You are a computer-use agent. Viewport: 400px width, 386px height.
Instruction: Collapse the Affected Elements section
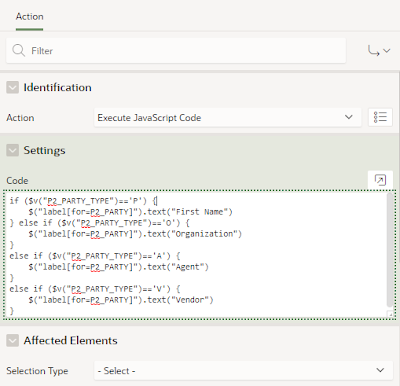click(x=13, y=341)
